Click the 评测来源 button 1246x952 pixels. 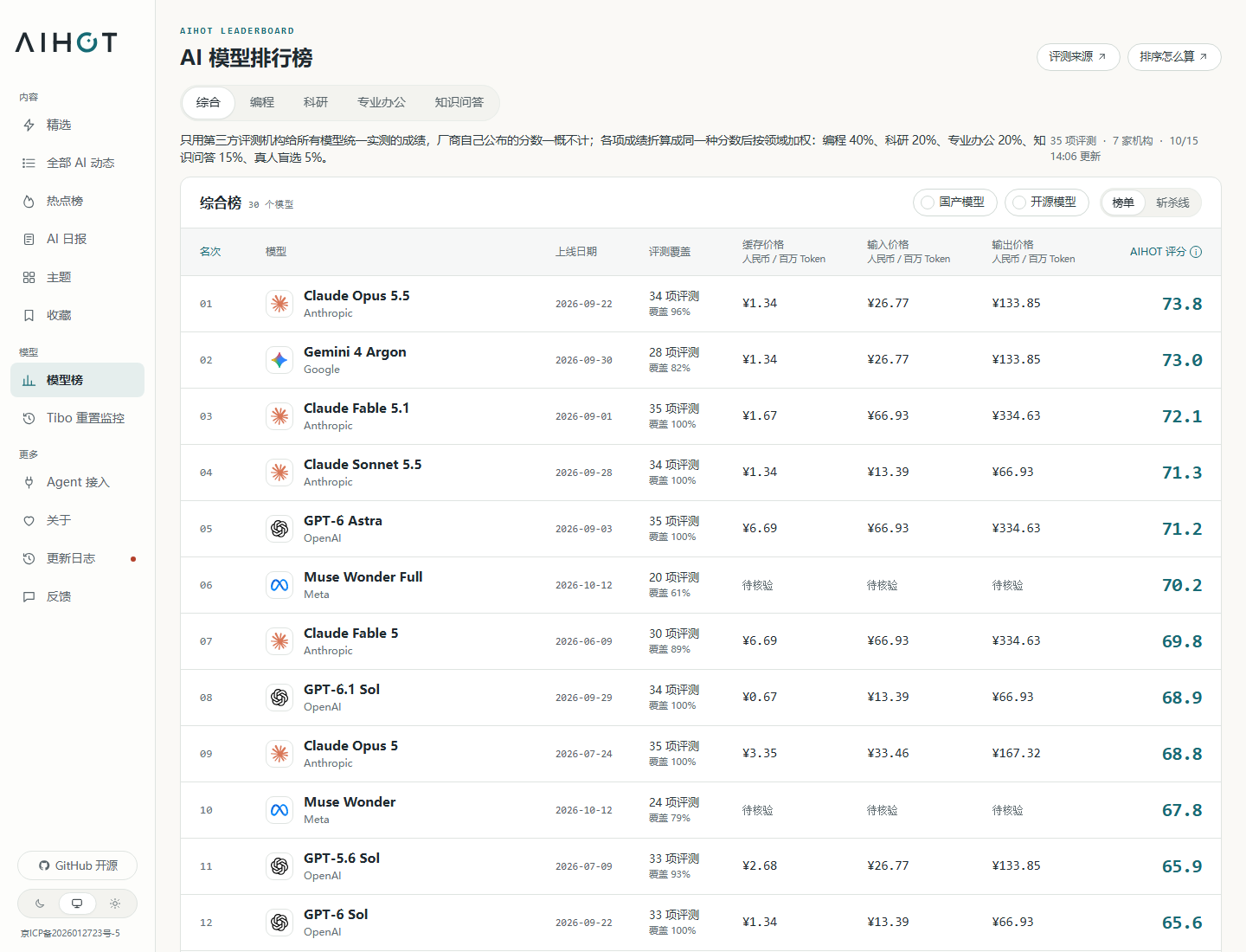(x=1078, y=57)
